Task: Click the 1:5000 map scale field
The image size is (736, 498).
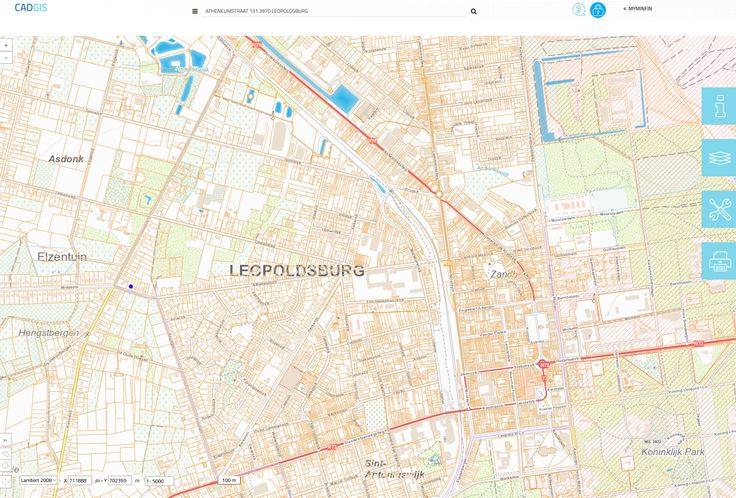Action: pos(158,480)
